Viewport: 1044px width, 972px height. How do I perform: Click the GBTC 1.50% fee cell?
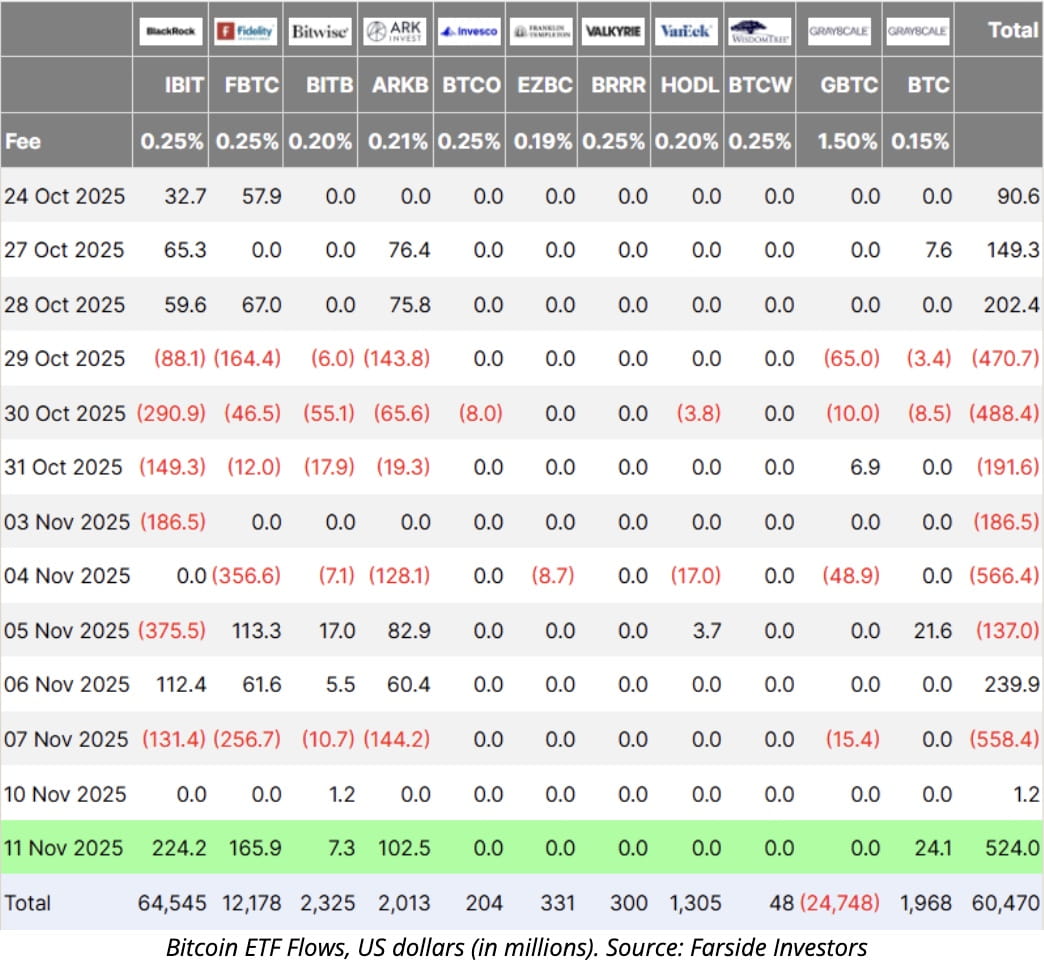[847, 141]
